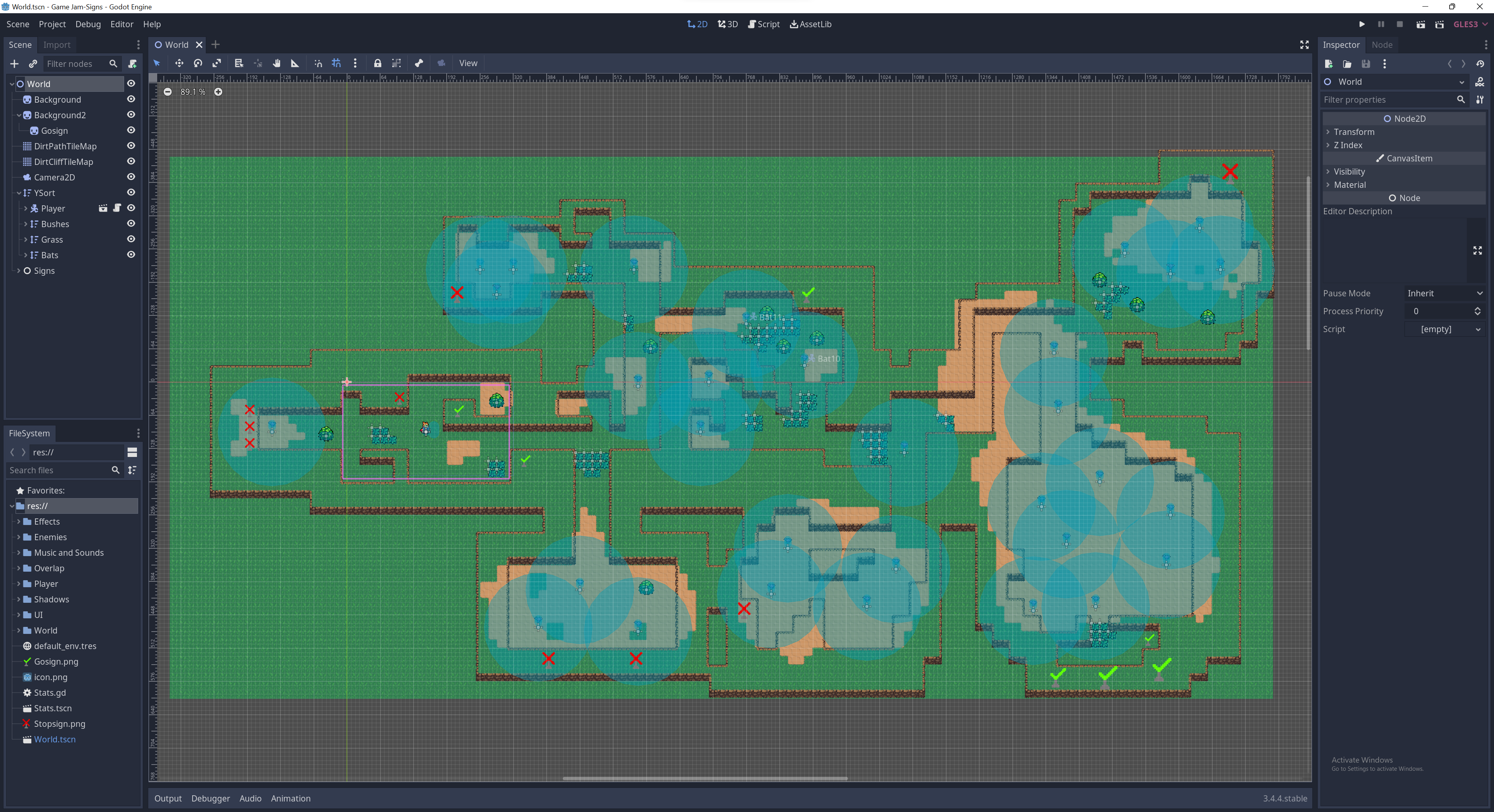Hide the DirtPathTileMap node
Image resolution: width=1494 pixels, height=812 pixels.
click(x=131, y=146)
